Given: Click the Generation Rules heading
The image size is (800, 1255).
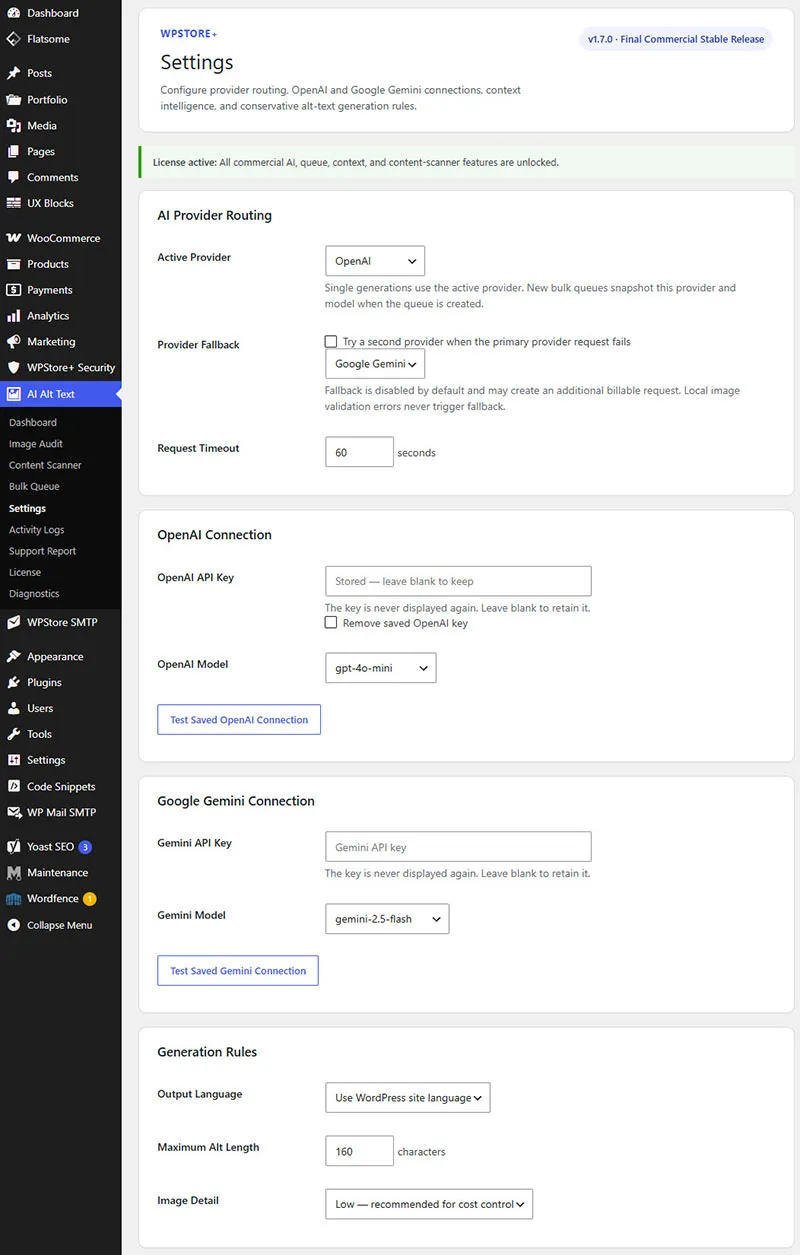Looking at the screenshot, I should [x=207, y=1052].
